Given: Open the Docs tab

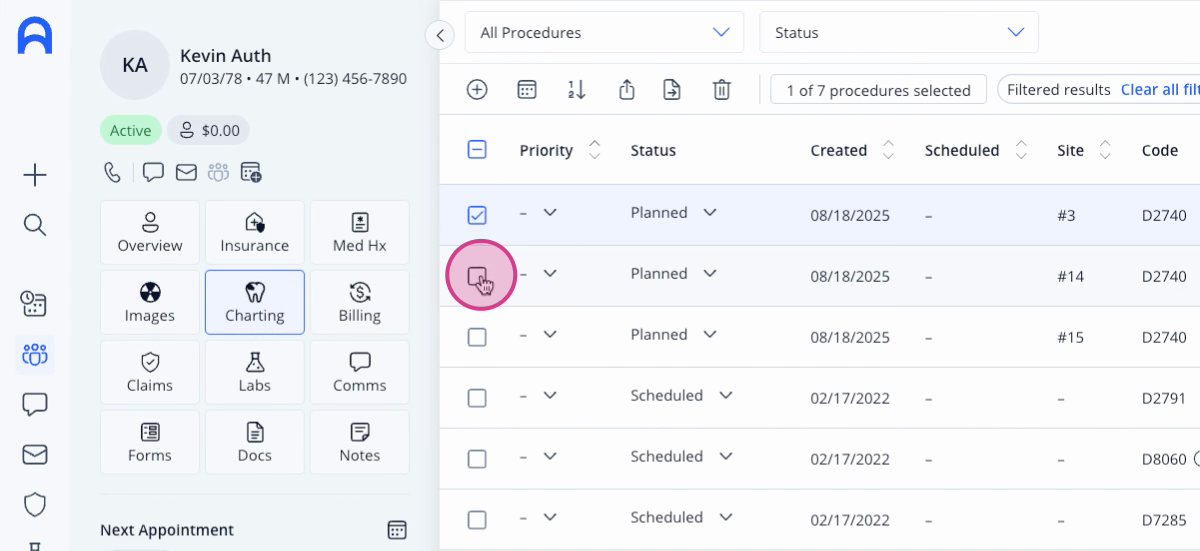Looking at the screenshot, I should coord(255,442).
